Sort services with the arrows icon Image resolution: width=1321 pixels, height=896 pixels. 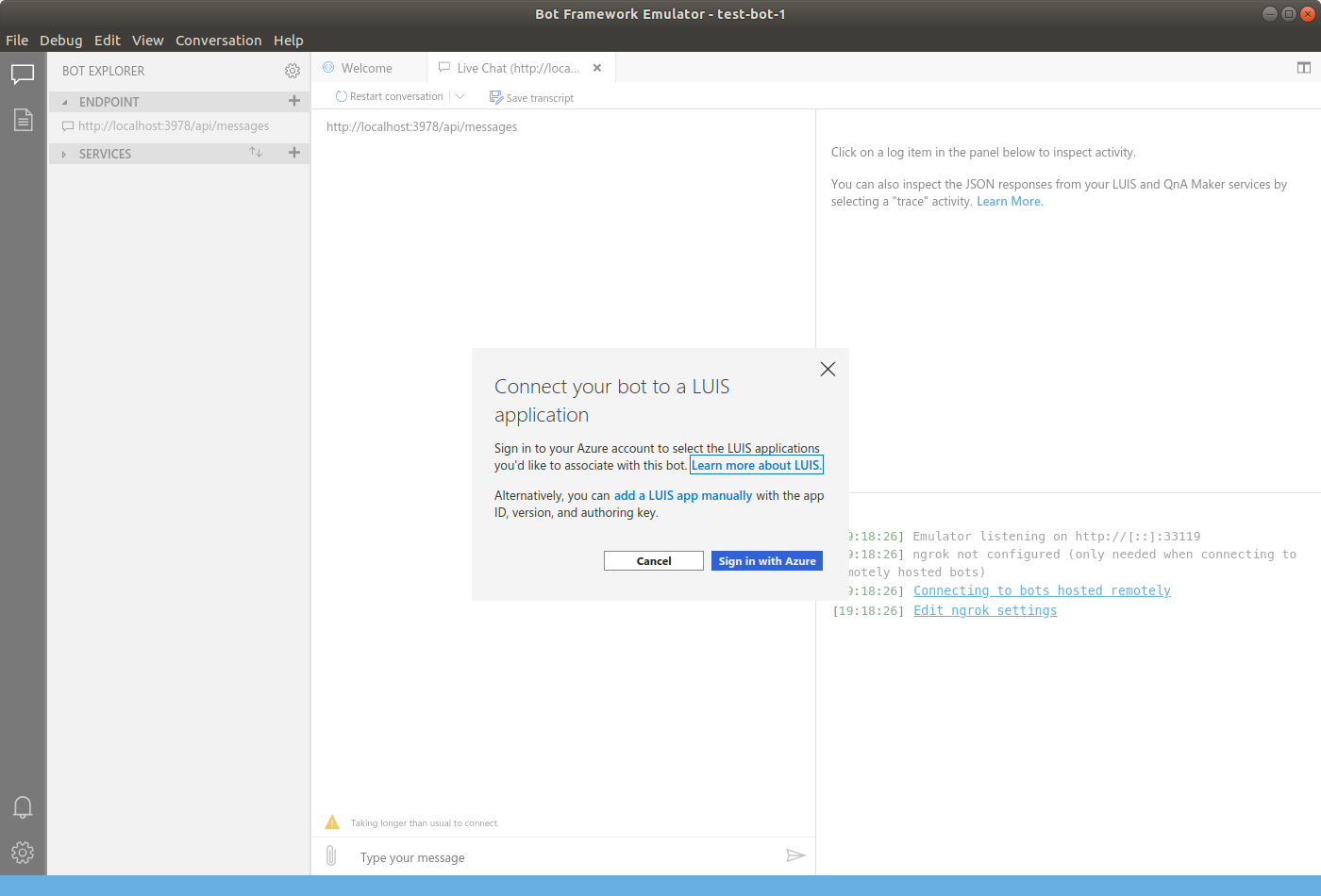pos(256,152)
